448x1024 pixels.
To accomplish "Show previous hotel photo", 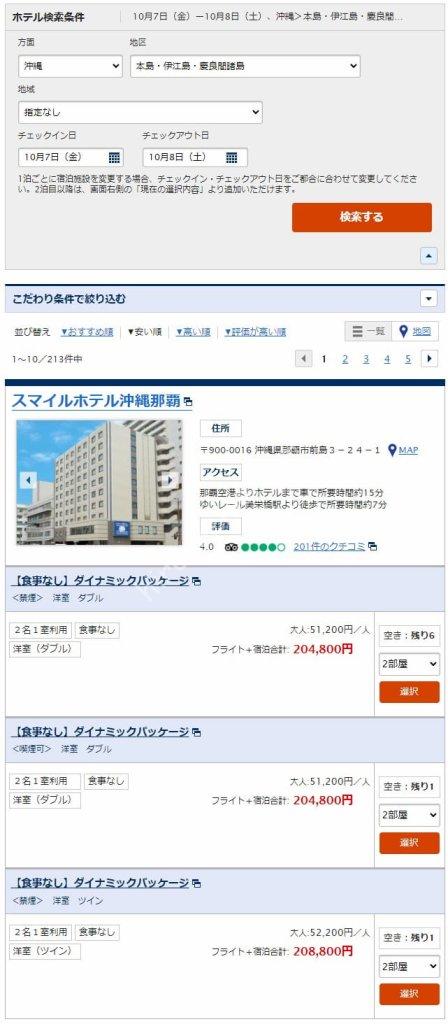I will pyautogui.click(x=28, y=481).
